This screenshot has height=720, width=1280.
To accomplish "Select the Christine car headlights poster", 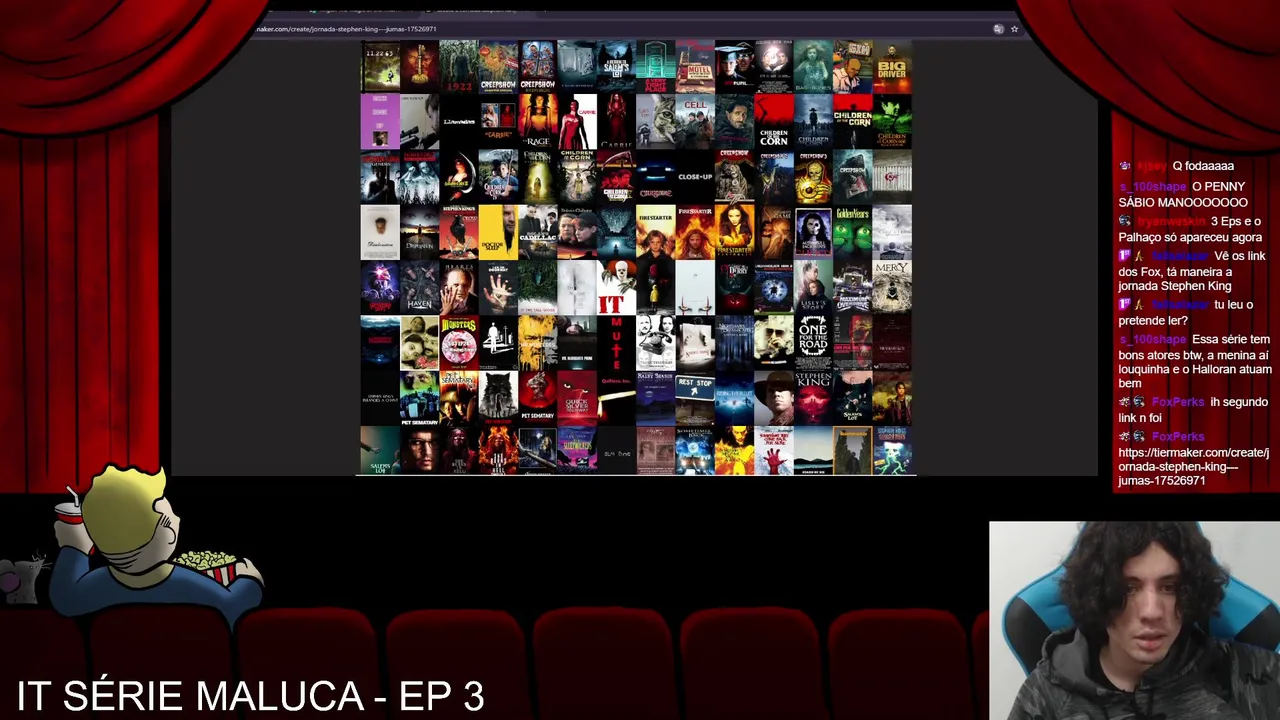I will pyautogui.click(x=655, y=177).
